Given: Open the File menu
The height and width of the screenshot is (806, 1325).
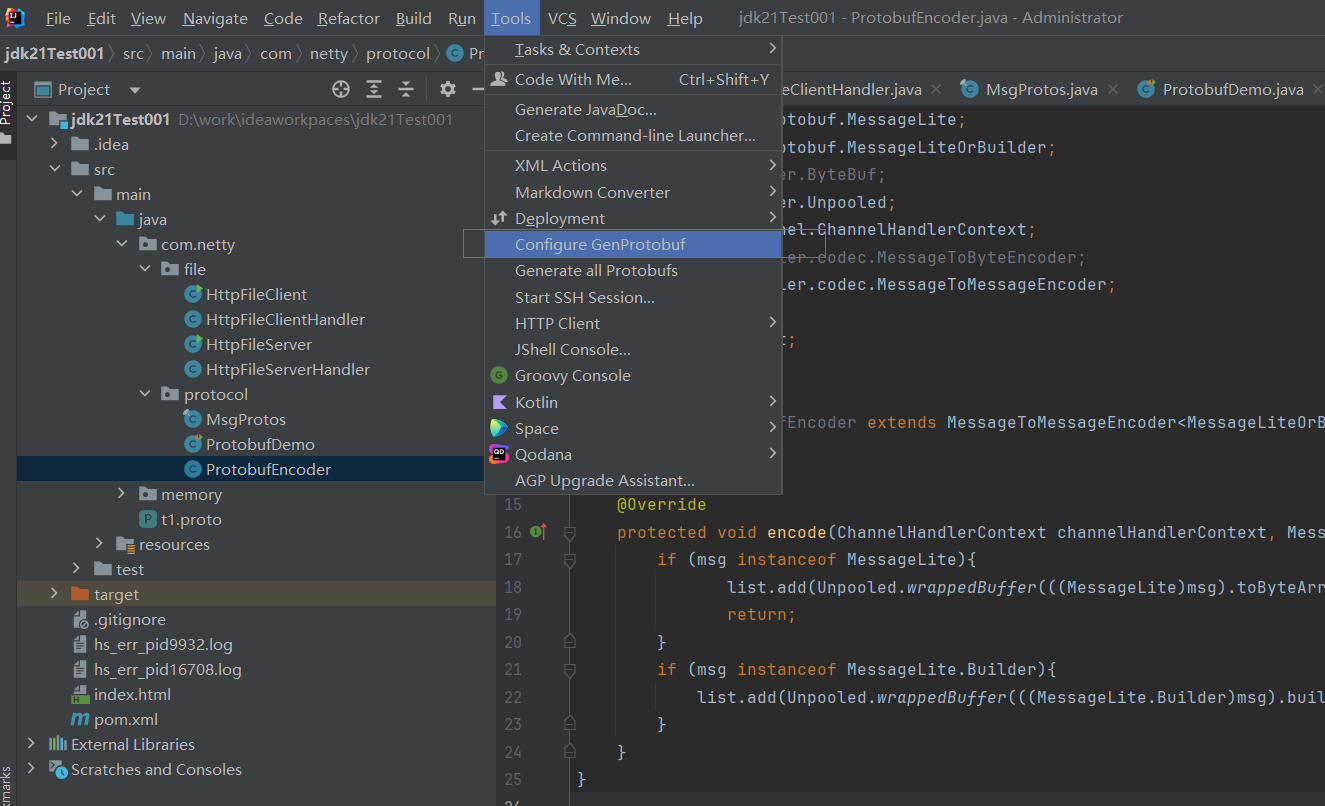Looking at the screenshot, I should click(x=58, y=18).
